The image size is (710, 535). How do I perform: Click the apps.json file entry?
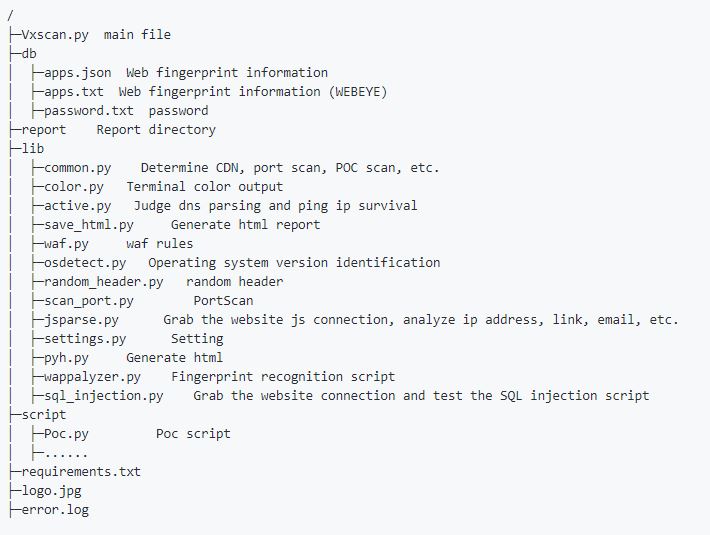[77, 73]
